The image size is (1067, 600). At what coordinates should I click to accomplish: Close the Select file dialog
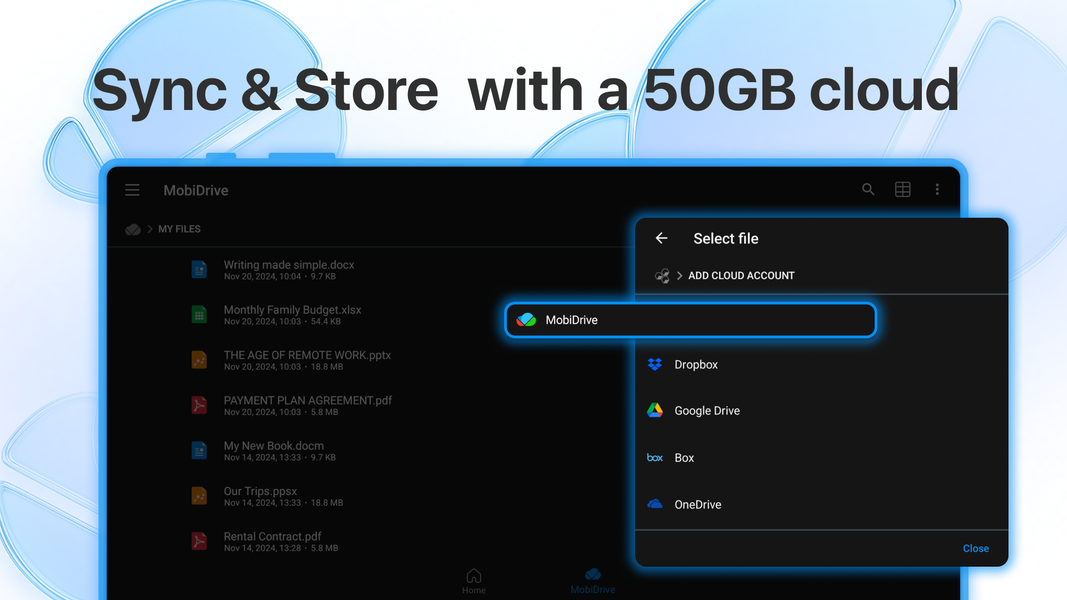point(975,548)
